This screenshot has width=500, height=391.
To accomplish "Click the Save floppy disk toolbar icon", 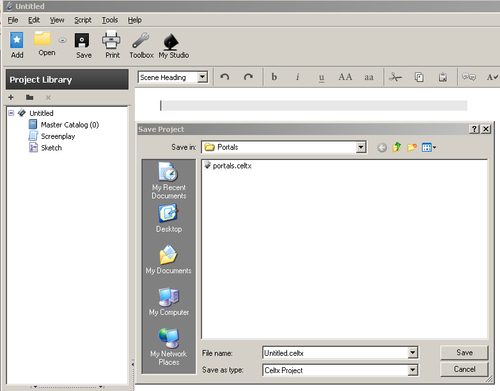I will (x=82, y=41).
